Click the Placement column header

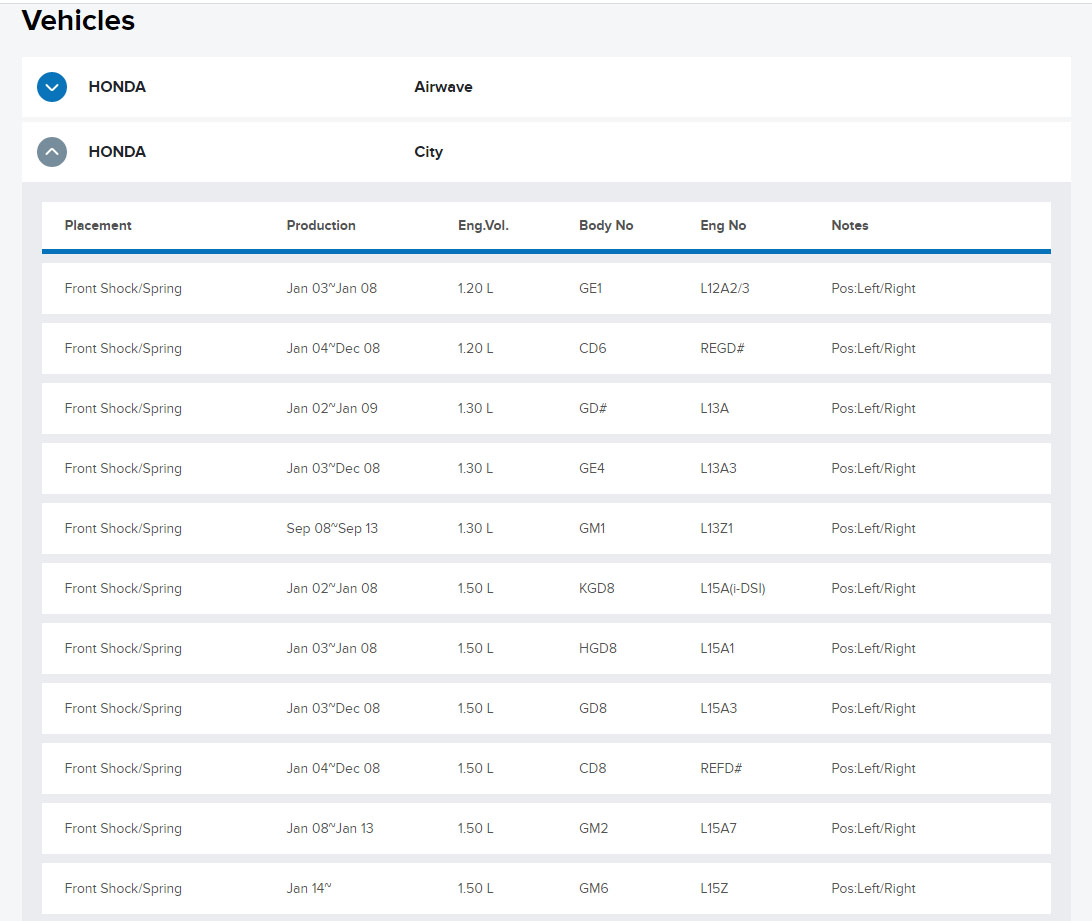98,225
